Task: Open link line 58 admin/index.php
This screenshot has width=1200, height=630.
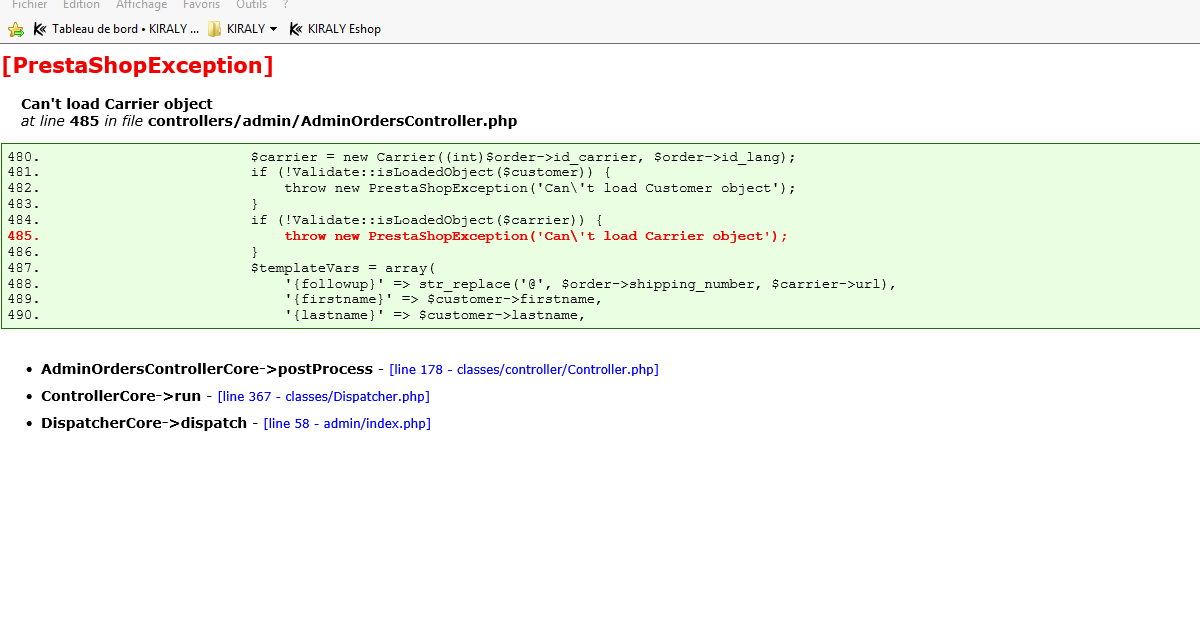Action: coord(347,424)
